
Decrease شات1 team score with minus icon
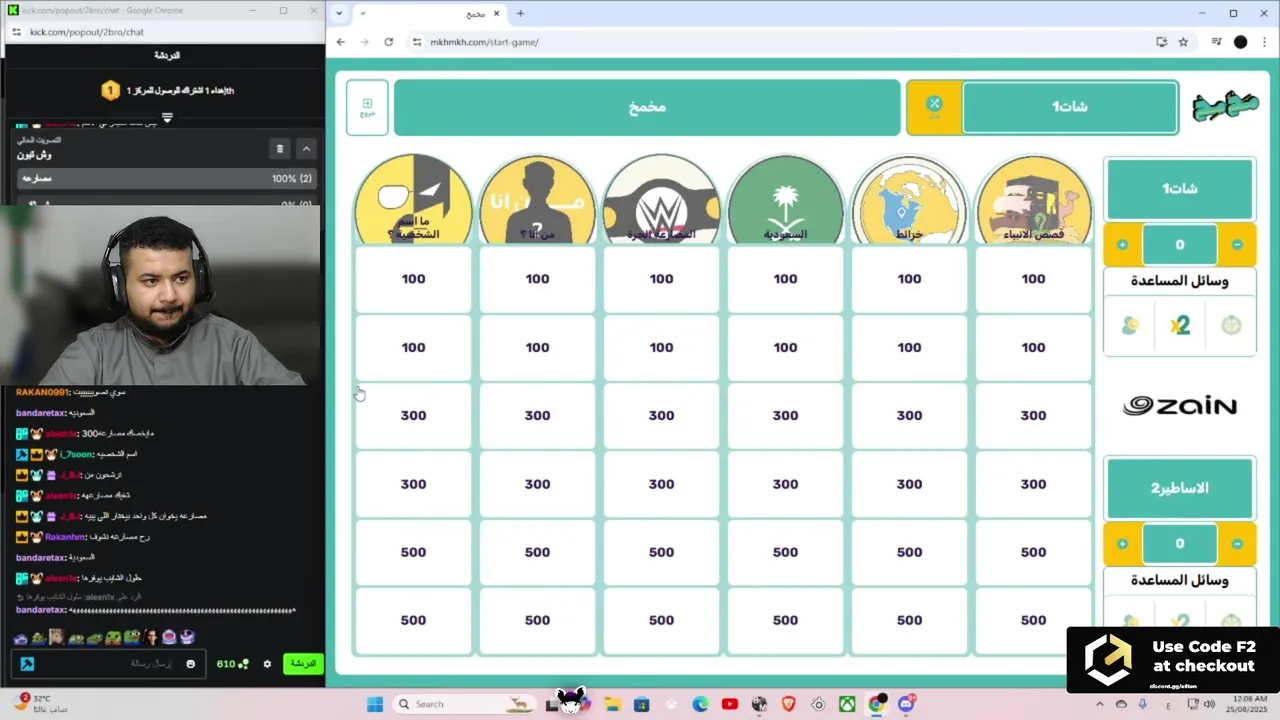tap(1237, 245)
